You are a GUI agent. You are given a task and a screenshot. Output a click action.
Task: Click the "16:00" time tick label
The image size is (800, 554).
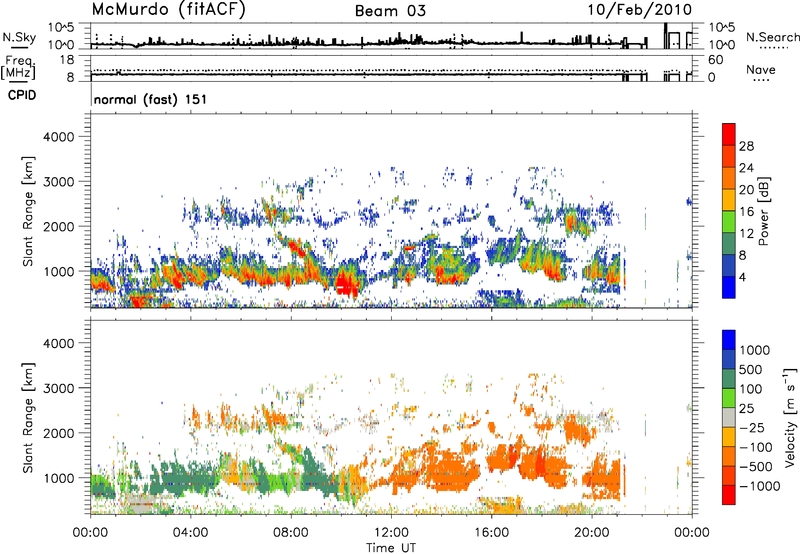pyautogui.click(x=491, y=533)
